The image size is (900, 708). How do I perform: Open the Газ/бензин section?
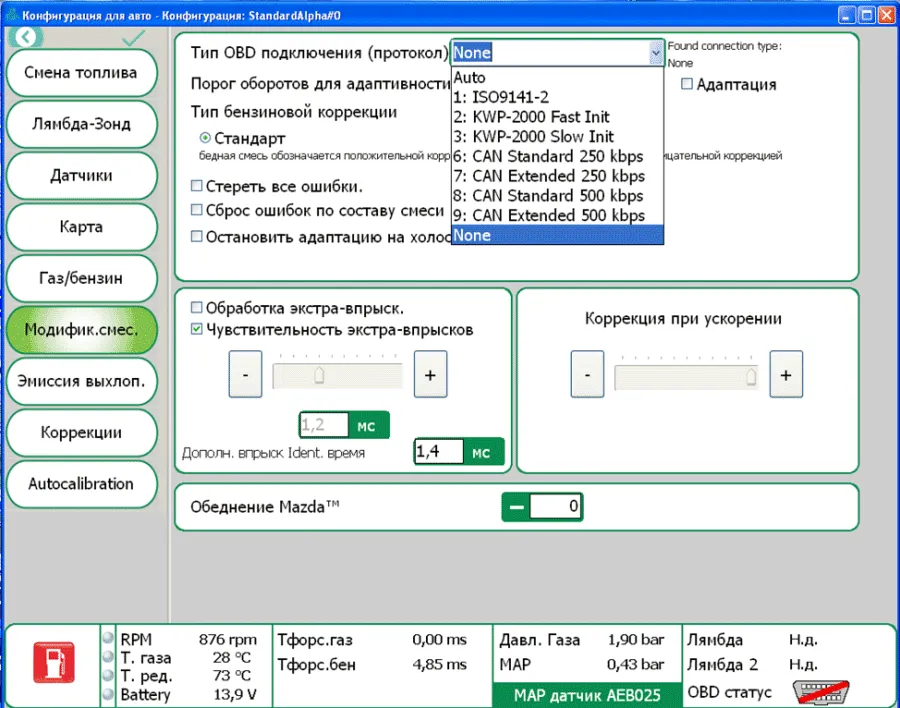coord(82,278)
